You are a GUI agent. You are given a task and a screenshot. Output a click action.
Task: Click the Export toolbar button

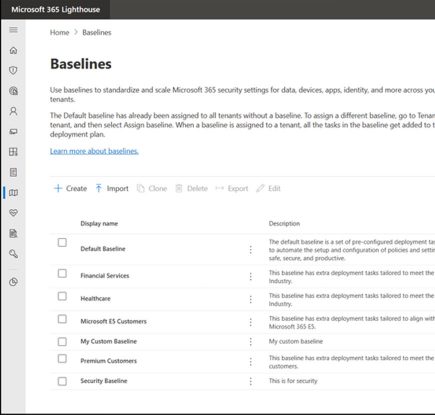pos(232,188)
